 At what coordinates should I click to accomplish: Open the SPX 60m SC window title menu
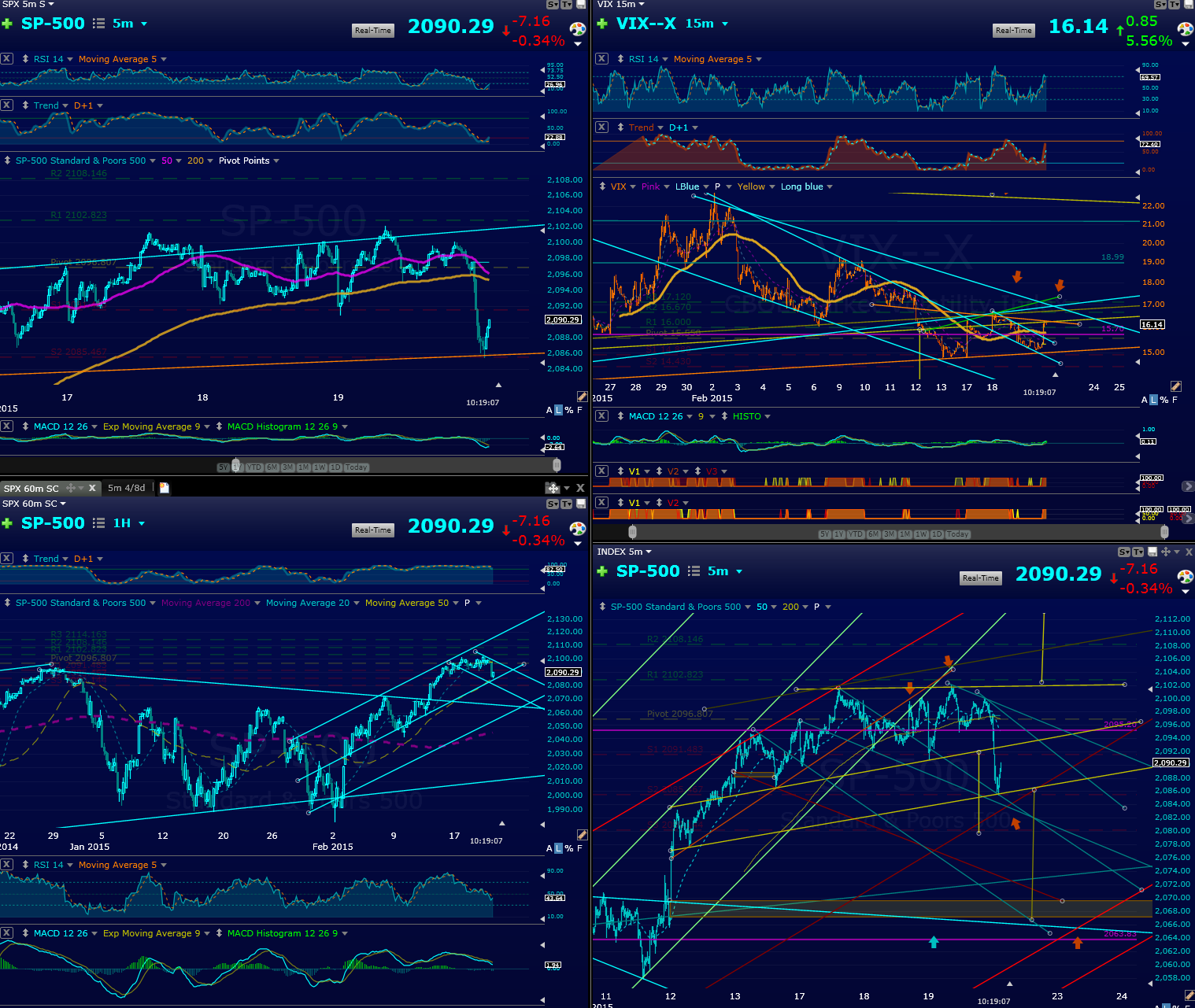click(34, 504)
